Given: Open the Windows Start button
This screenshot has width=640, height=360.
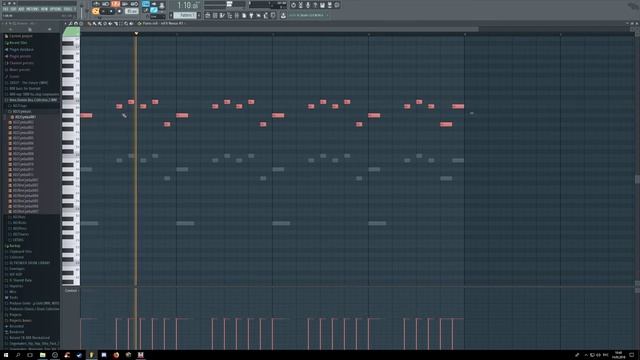Looking at the screenshot, I should point(6,355).
